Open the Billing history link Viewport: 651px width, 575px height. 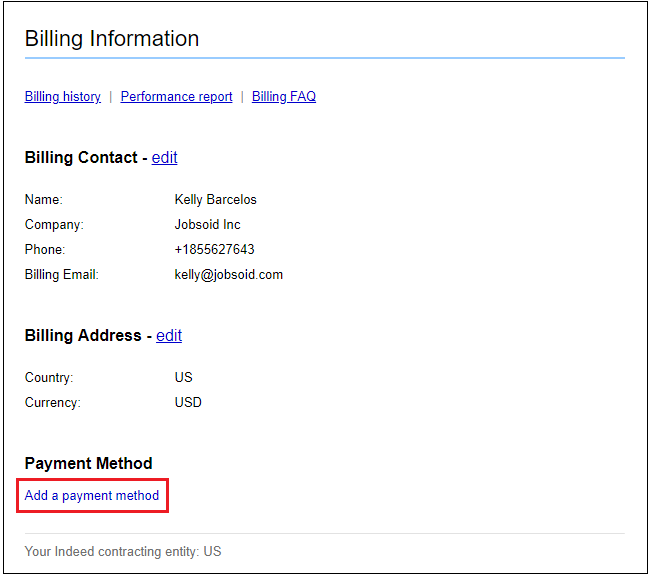[x=62, y=97]
